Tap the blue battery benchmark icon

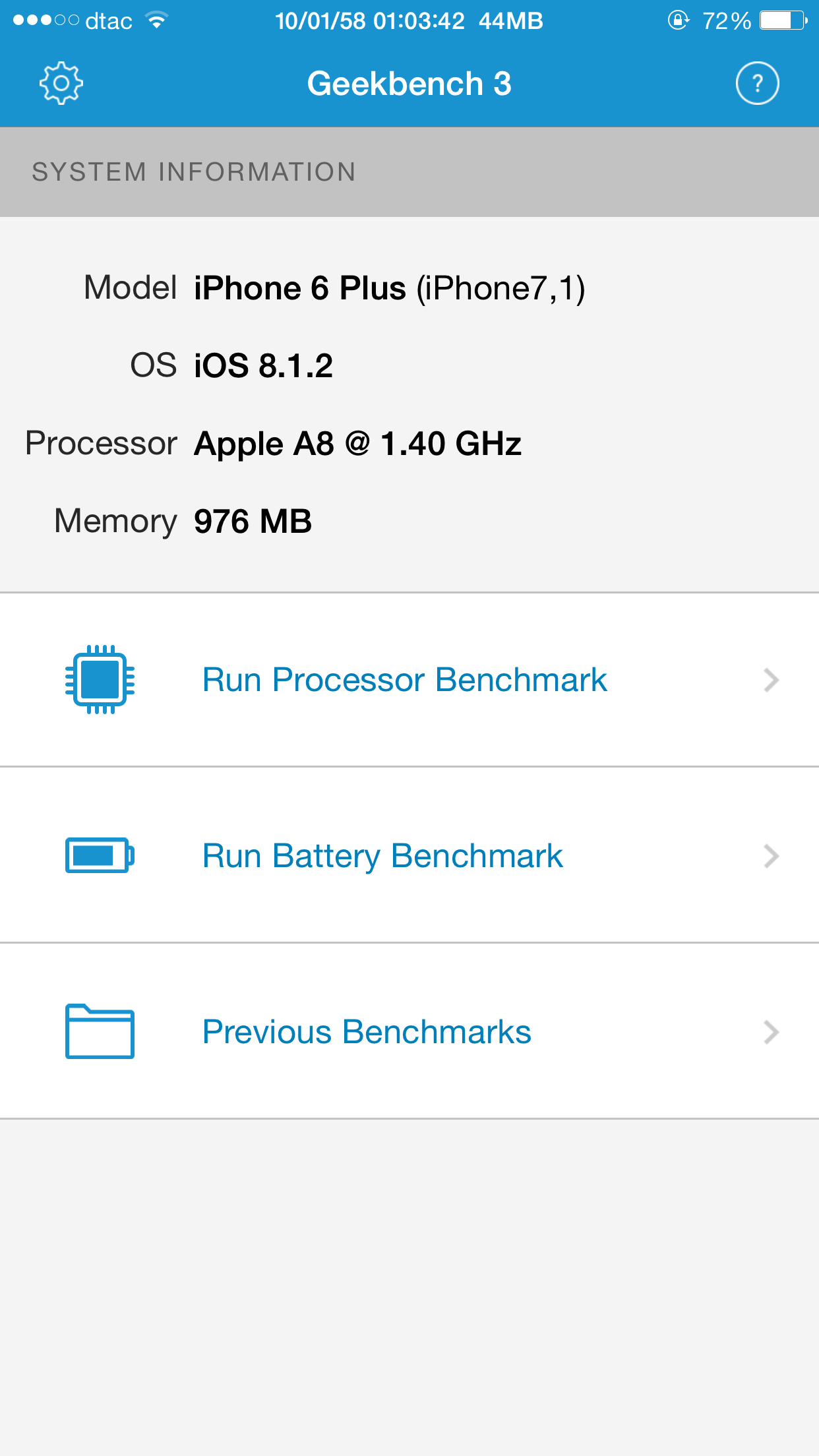[100, 855]
